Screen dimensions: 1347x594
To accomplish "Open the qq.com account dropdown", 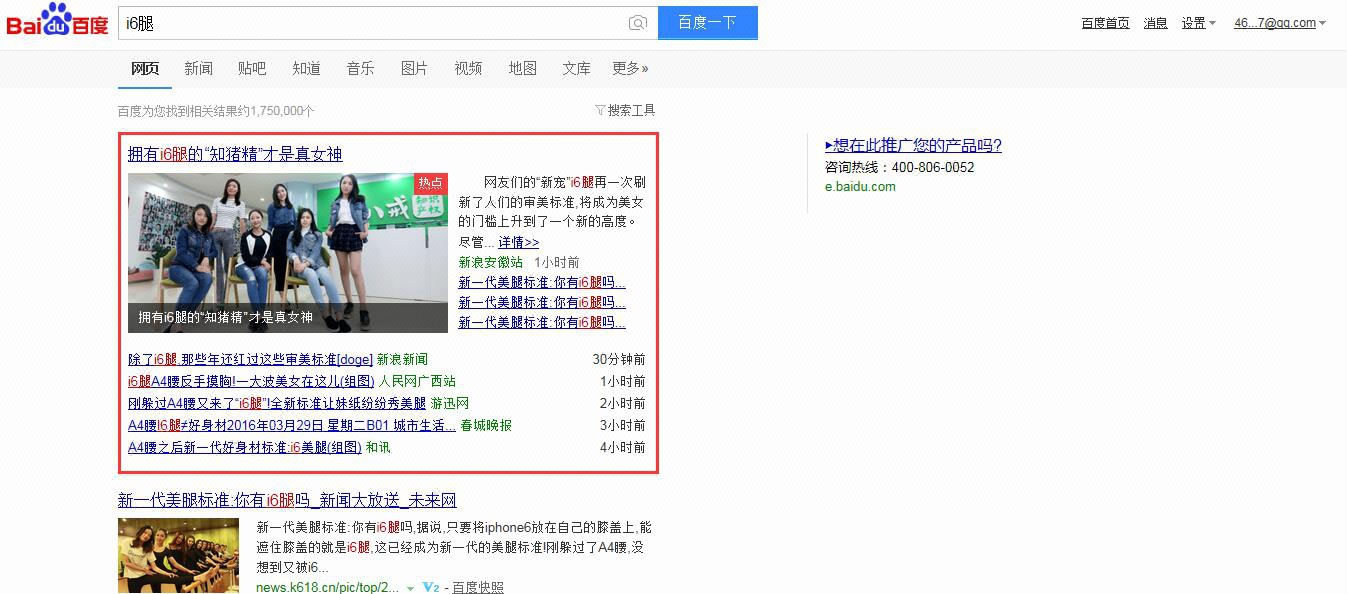I will point(1279,23).
